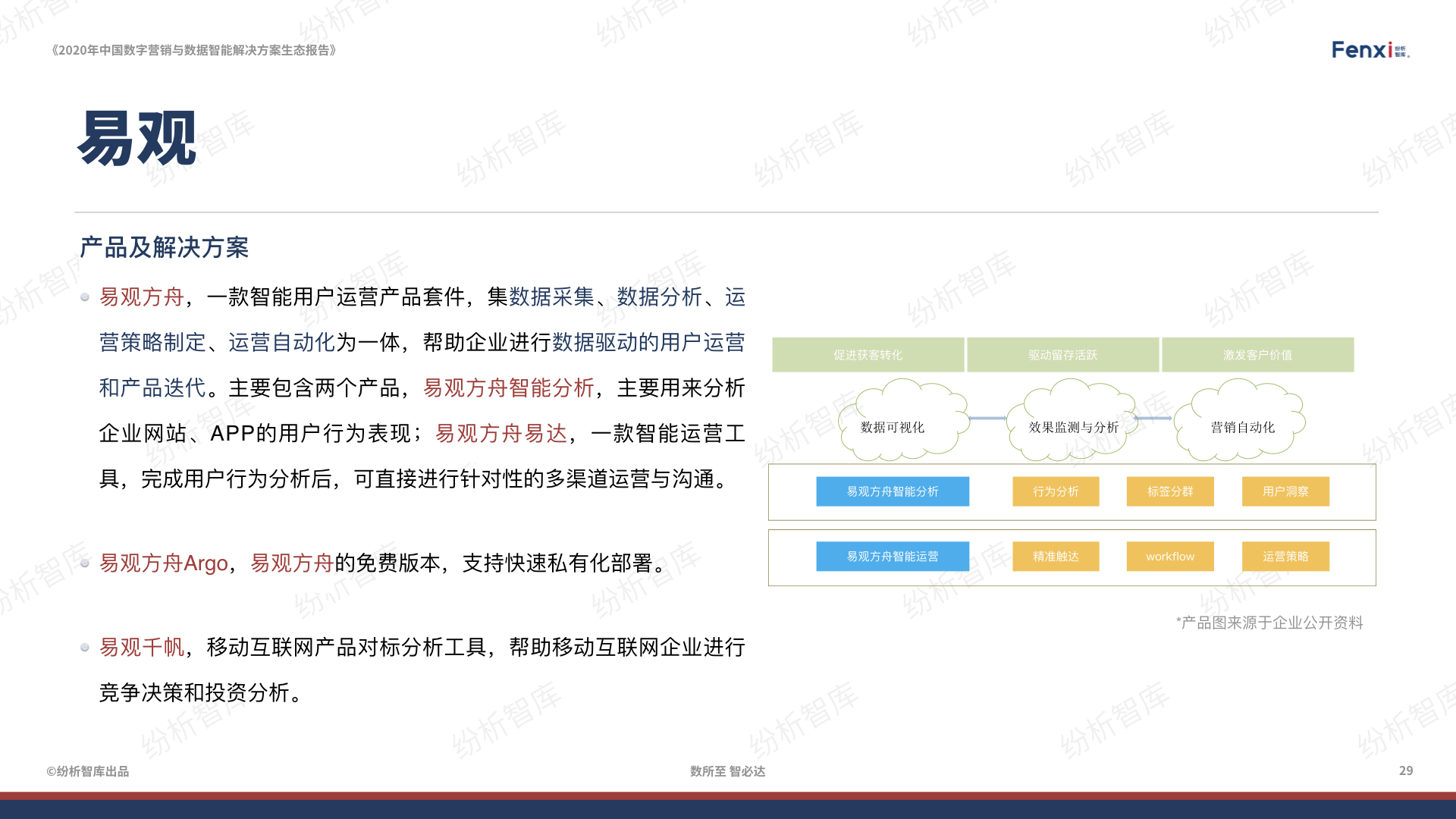Click the red text 易观方舟Argo
This screenshot has height=819, width=1456.
point(164,563)
